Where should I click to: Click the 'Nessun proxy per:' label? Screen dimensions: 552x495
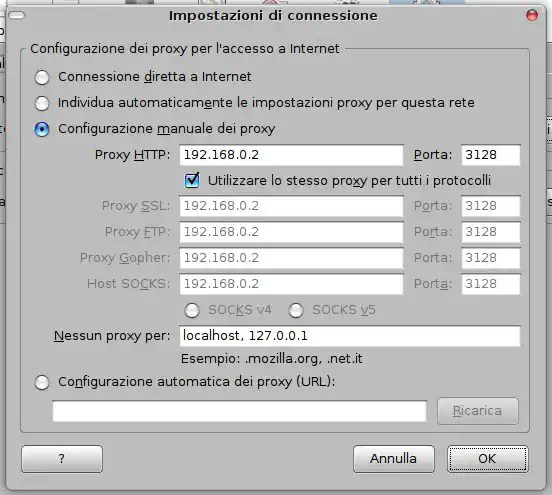pyautogui.click(x=112, y=336)
